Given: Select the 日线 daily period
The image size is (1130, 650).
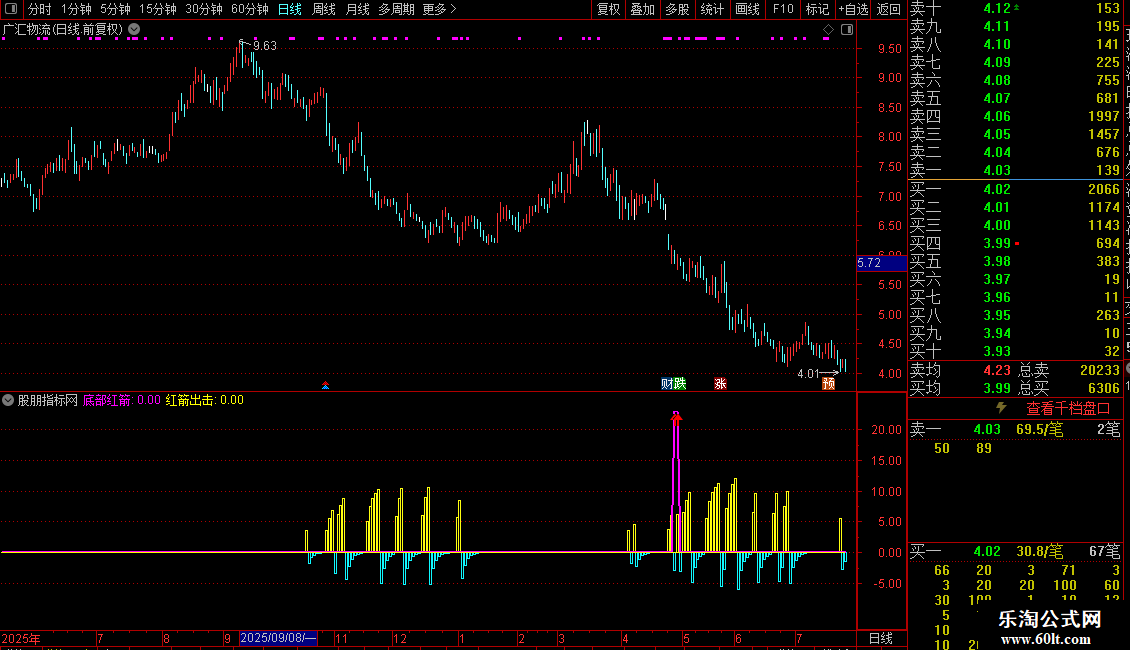Looking at the screenshot, I should [x=290, y=9].
